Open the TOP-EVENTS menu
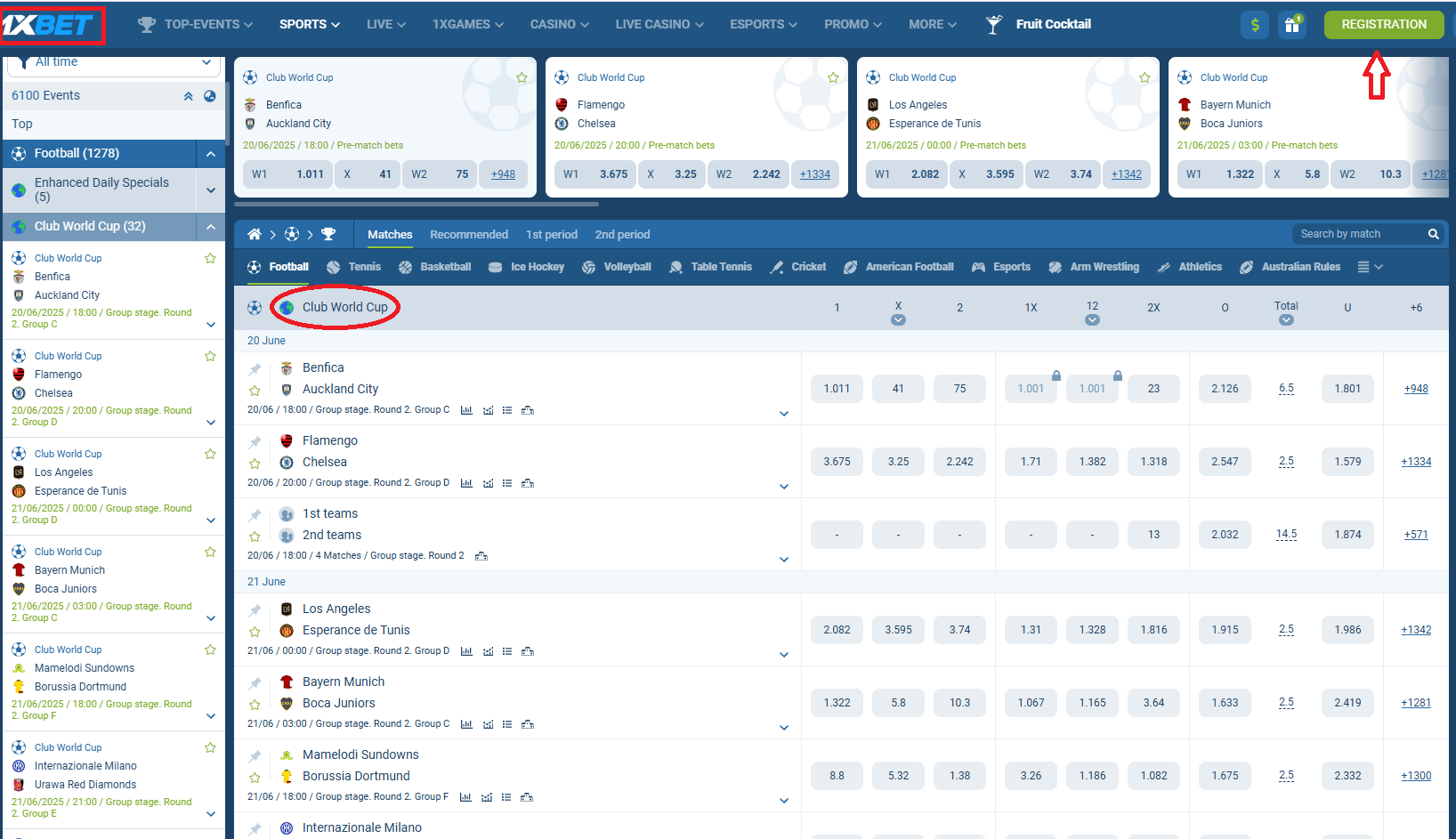The width and height of the screenshot is (1456, 839). [x=196, y=24]
